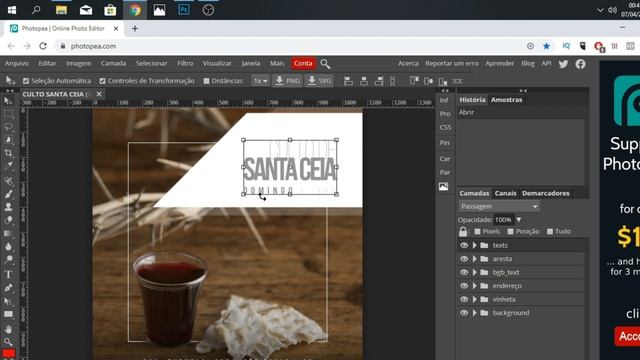
Task: Expand the endereço folder arrow
Action: pyautogui.click(x=475, y=286)
